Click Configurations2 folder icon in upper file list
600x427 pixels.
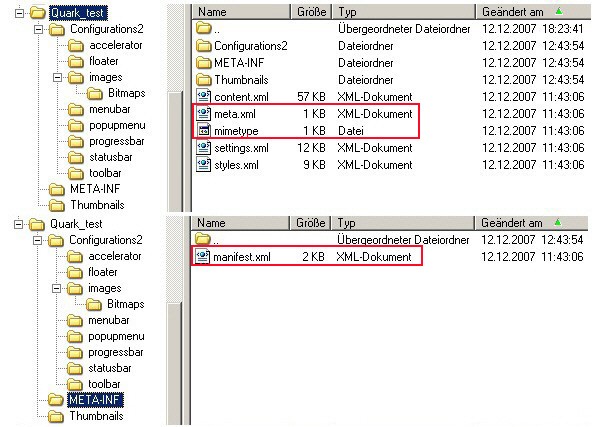coord(203,46)
